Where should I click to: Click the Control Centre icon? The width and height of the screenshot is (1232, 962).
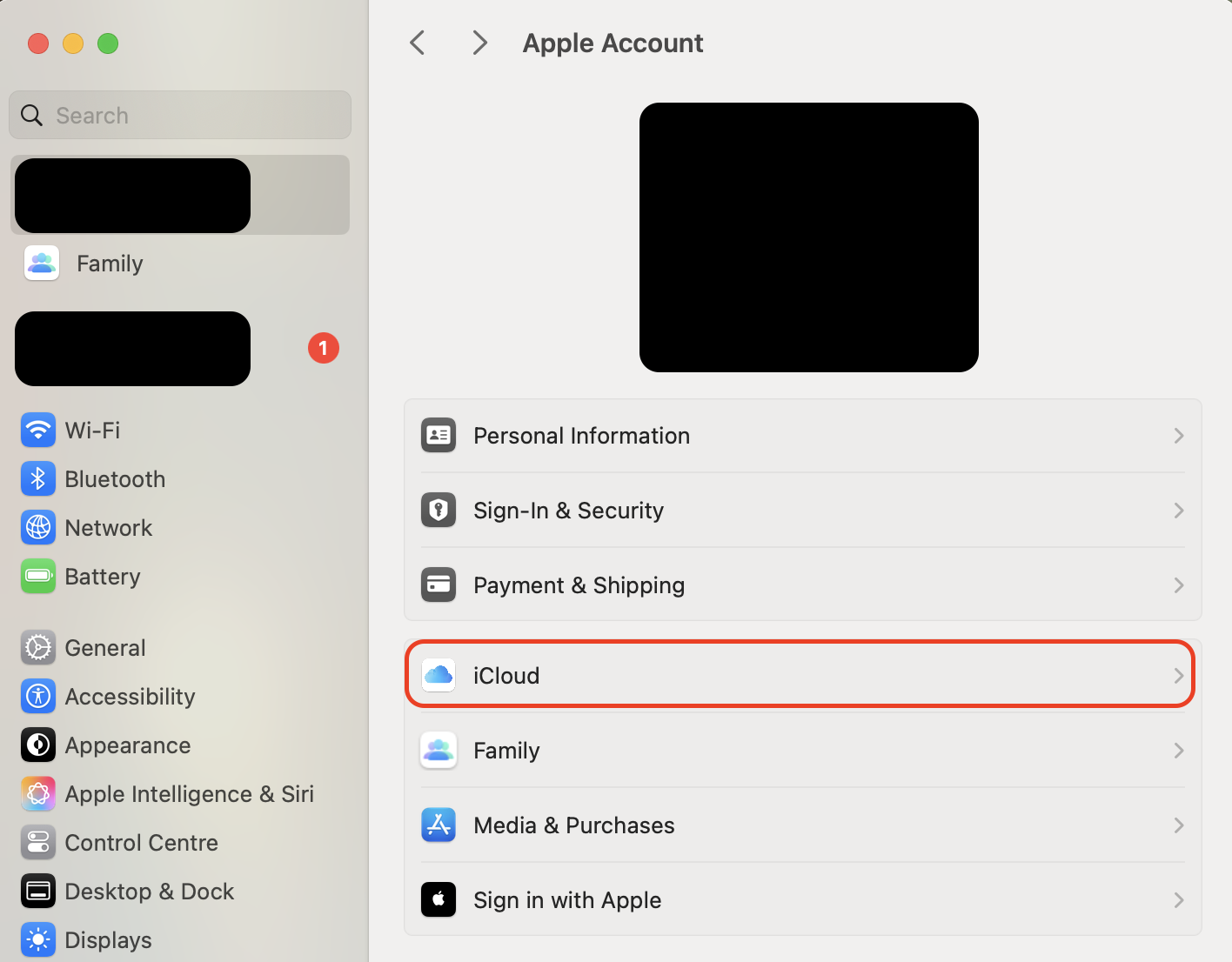click(x=38, y=842)
